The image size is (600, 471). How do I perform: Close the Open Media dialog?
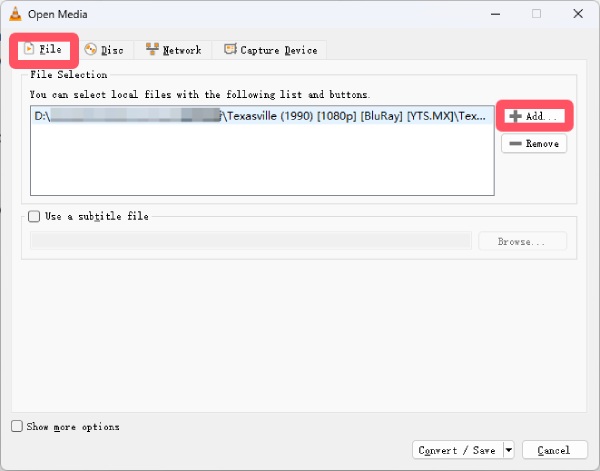(578, 14)
